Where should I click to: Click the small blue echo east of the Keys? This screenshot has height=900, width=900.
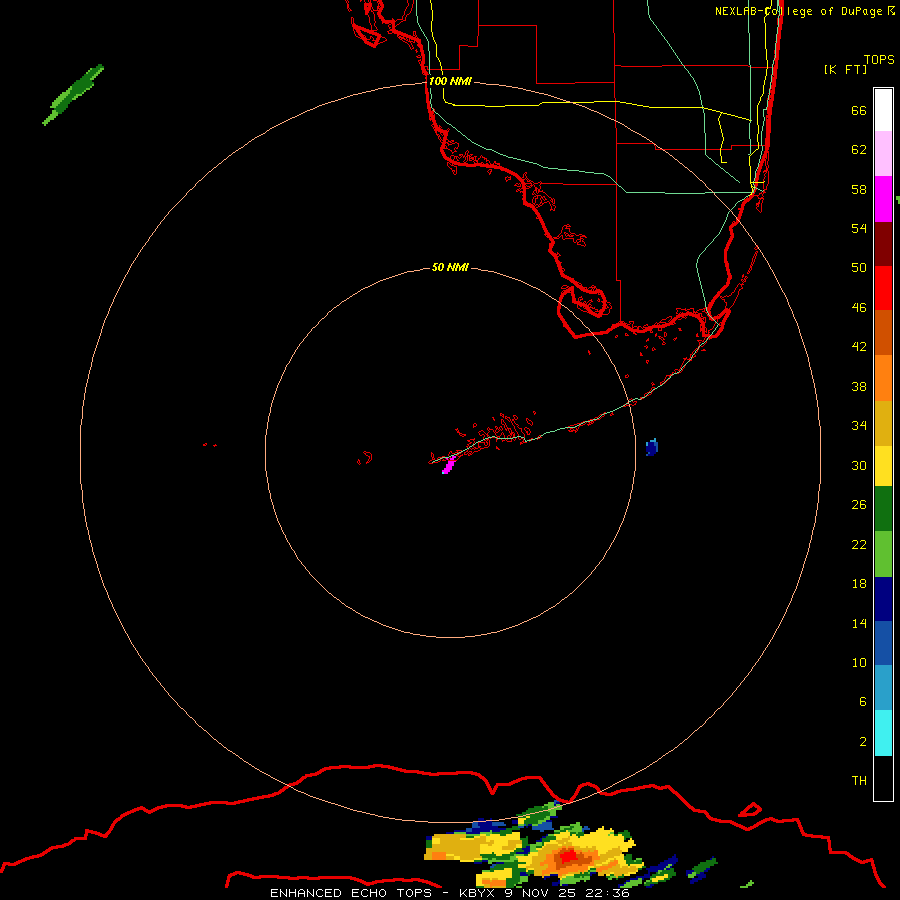coord(651,447)
